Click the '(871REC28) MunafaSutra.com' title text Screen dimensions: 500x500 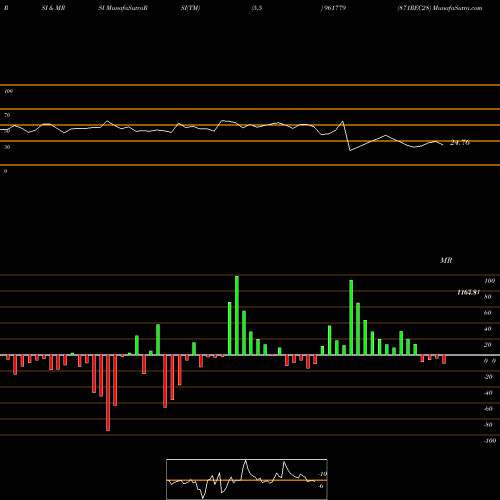pyautogui.click(x=440, y=8)
